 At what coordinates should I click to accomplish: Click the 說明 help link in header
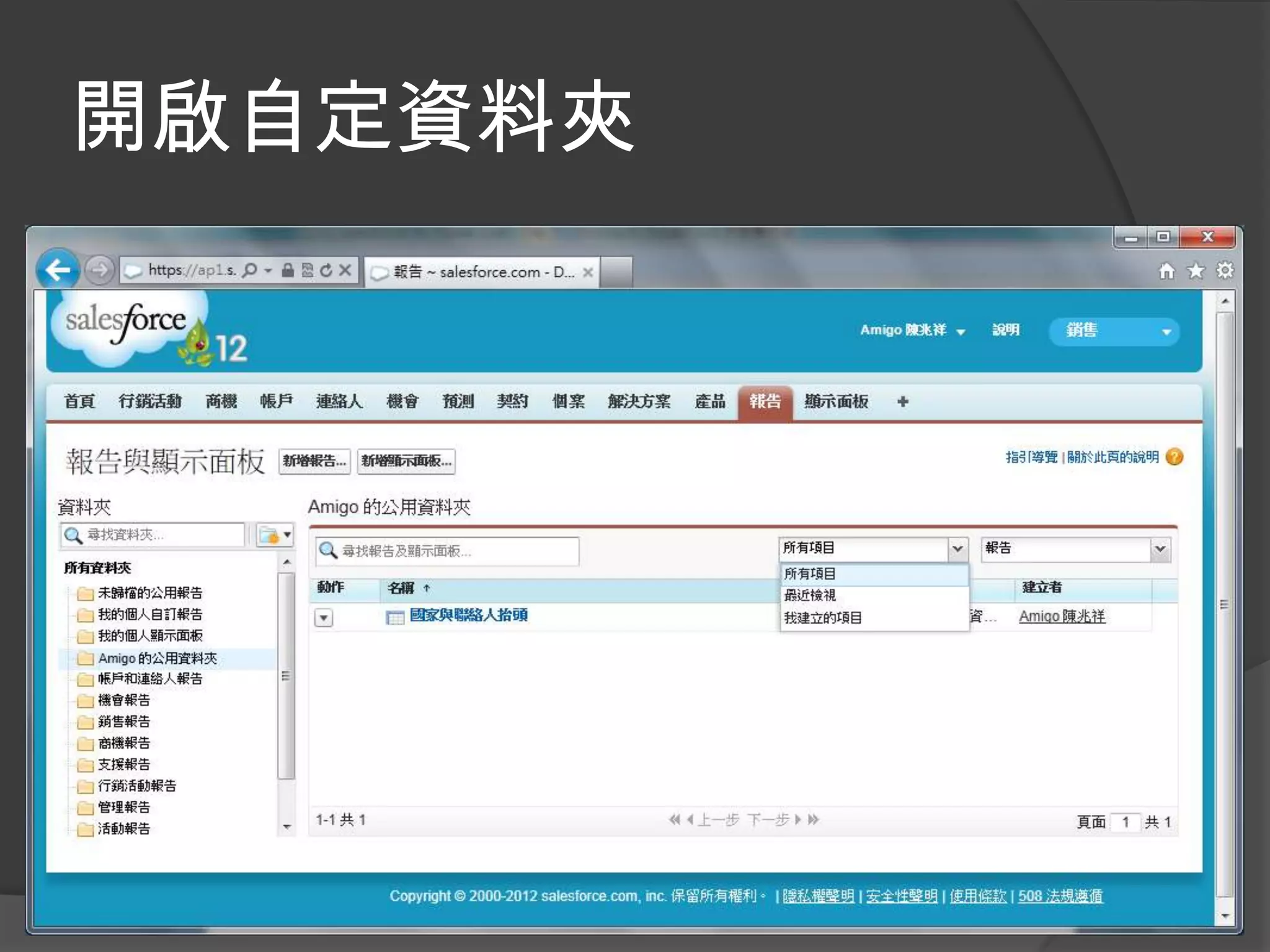tap(1005, 330)
